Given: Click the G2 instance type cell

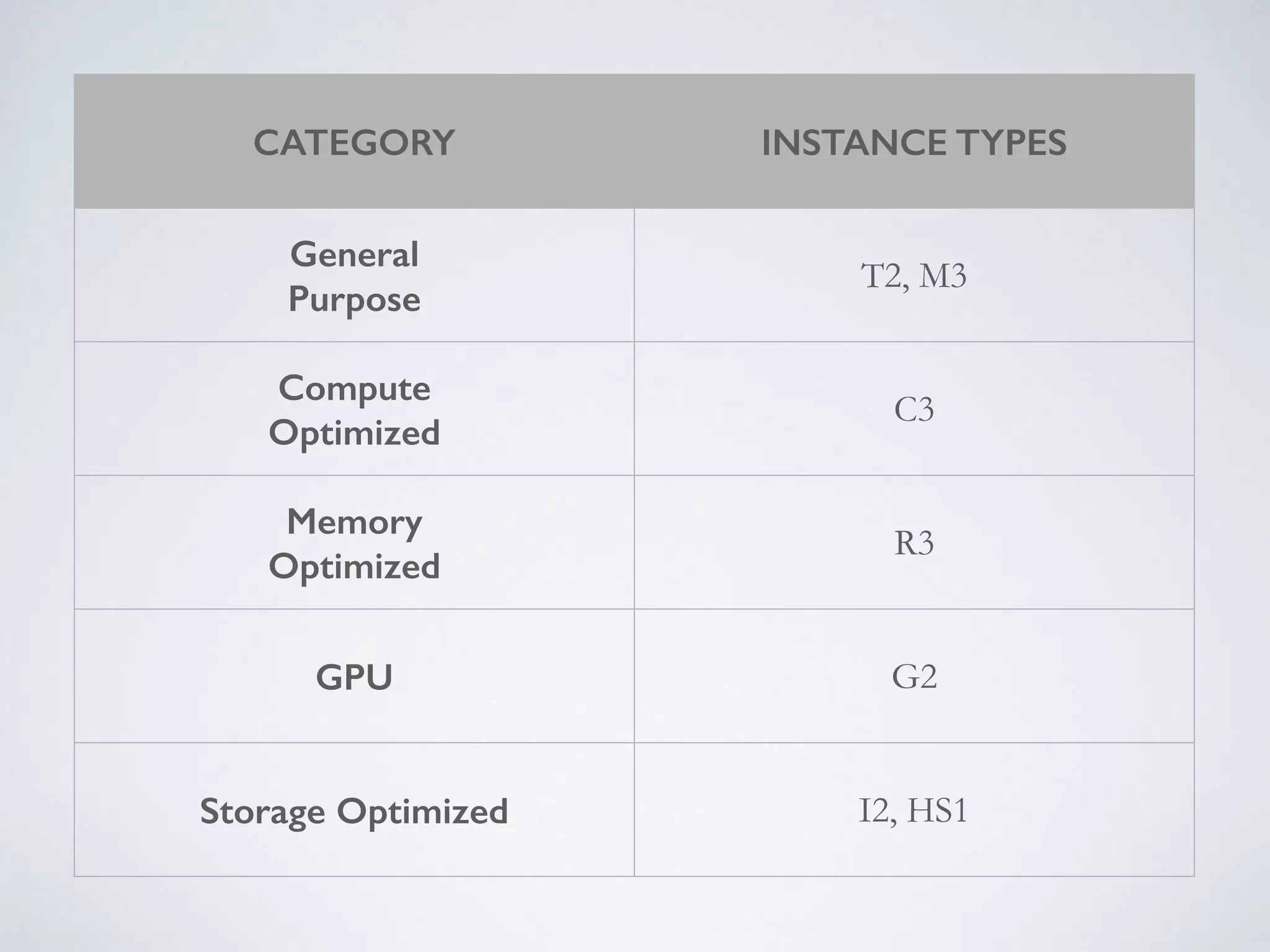Looking at the screenshot, I should click(x=913, y=676).
